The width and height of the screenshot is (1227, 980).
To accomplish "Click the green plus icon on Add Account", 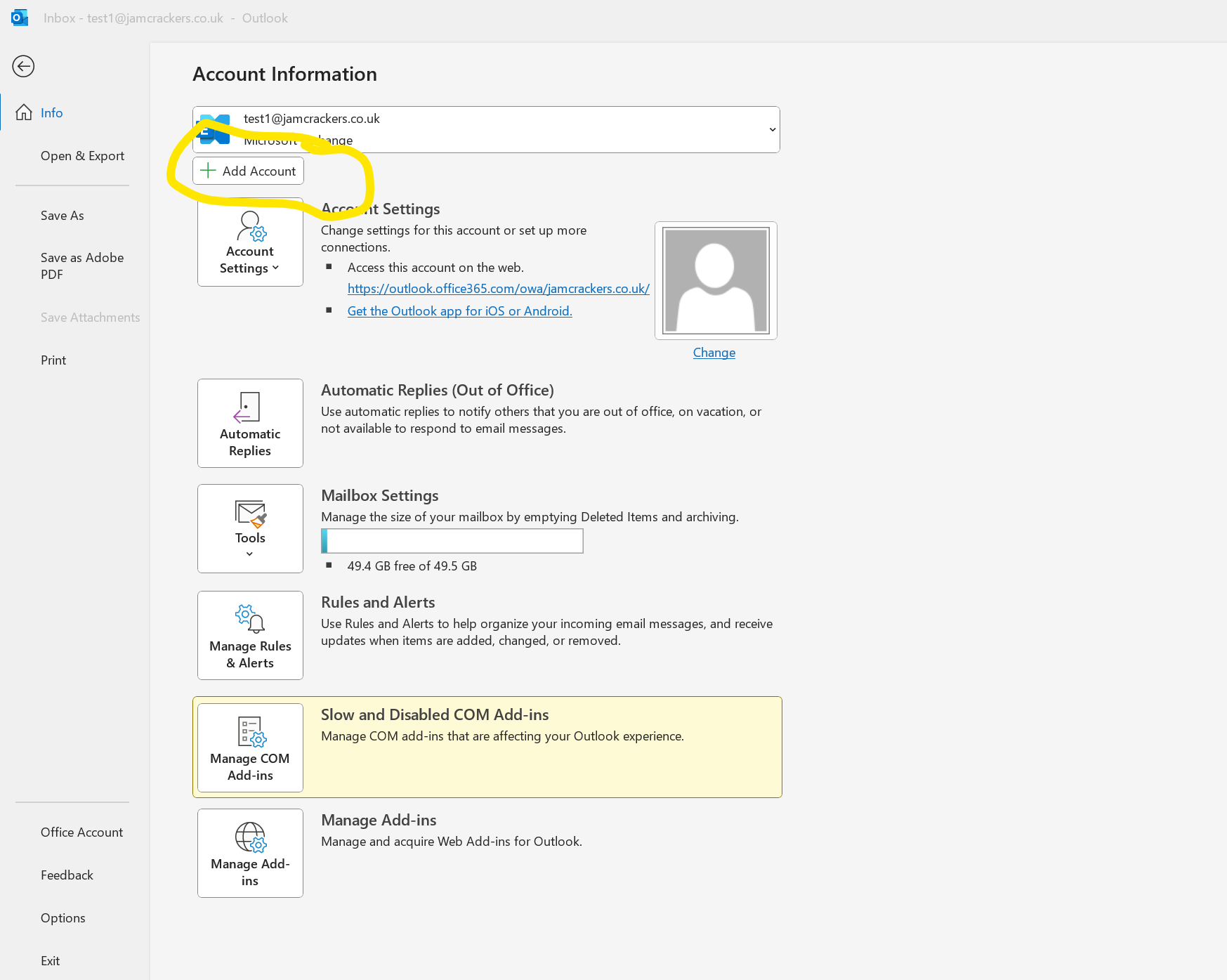I will coord(209,170).
